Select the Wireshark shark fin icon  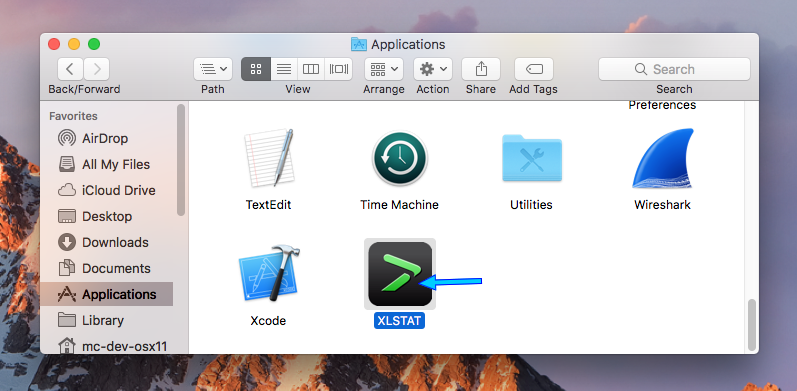click(663, 159)
